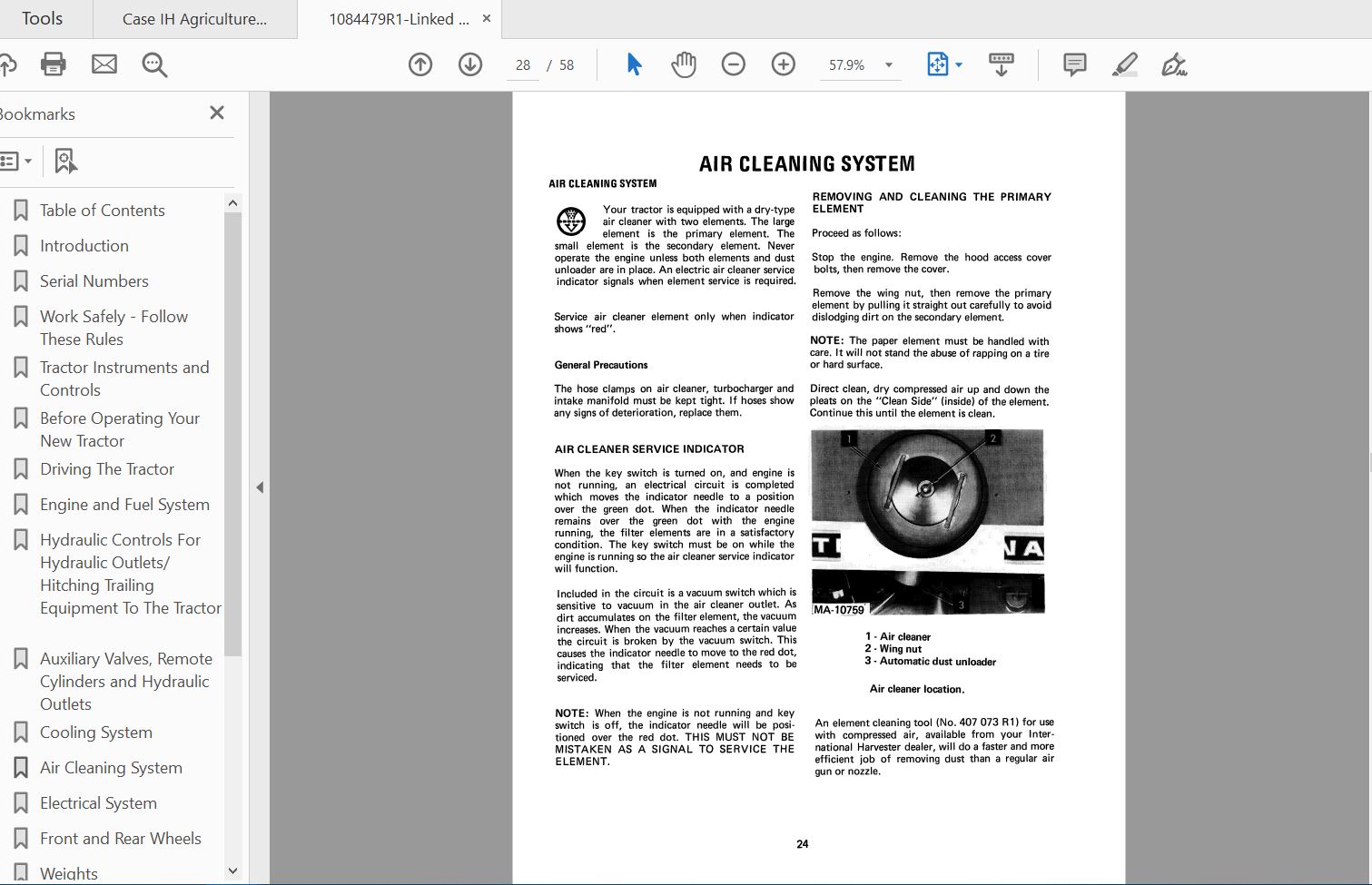Open the bookmark options dropdown arrow

(29, 160)
